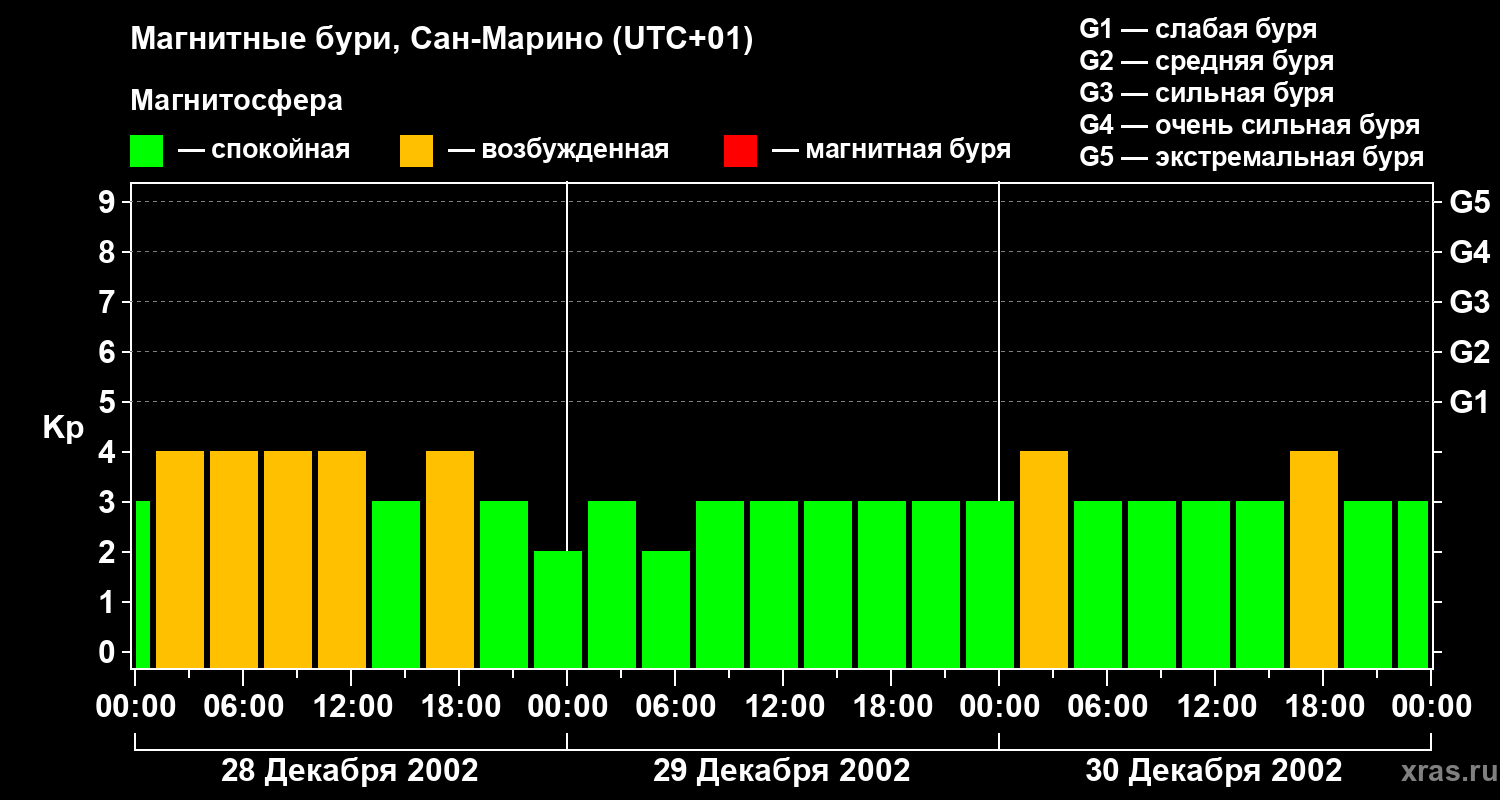Click the '28 Декабря 2002' date label
1500x800 pixels.
click(x=349, y=771)
